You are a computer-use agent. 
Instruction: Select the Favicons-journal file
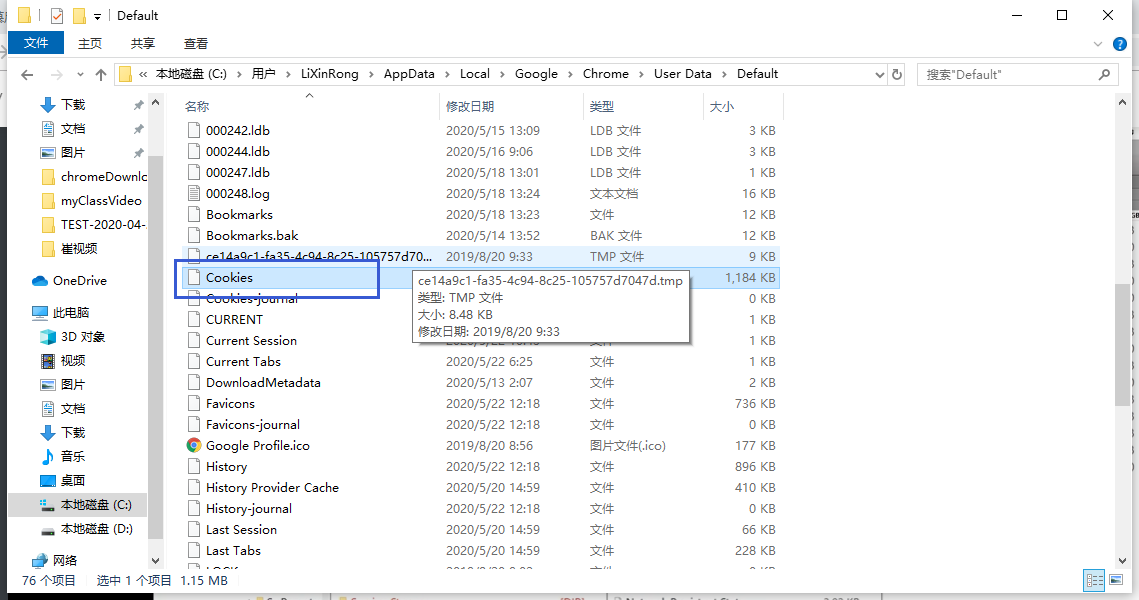click(253, 425)
